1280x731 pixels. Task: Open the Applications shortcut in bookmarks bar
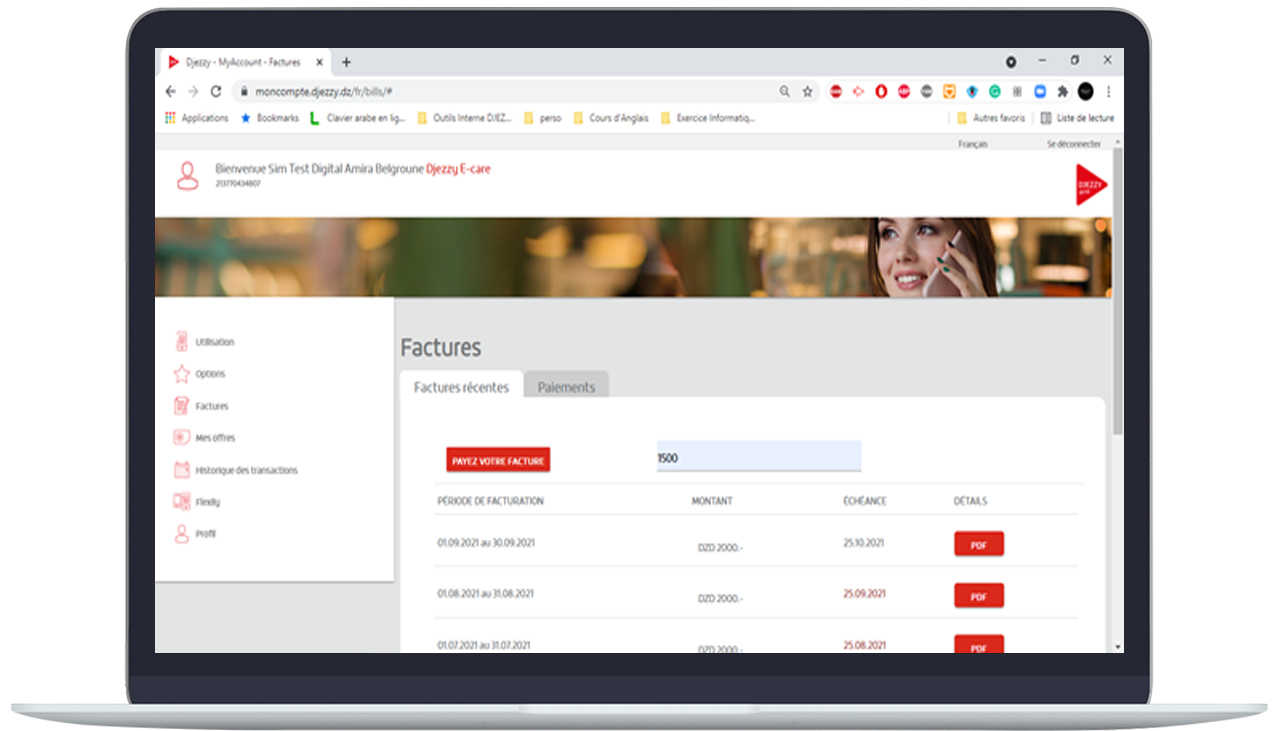click(x=197, y=118)
